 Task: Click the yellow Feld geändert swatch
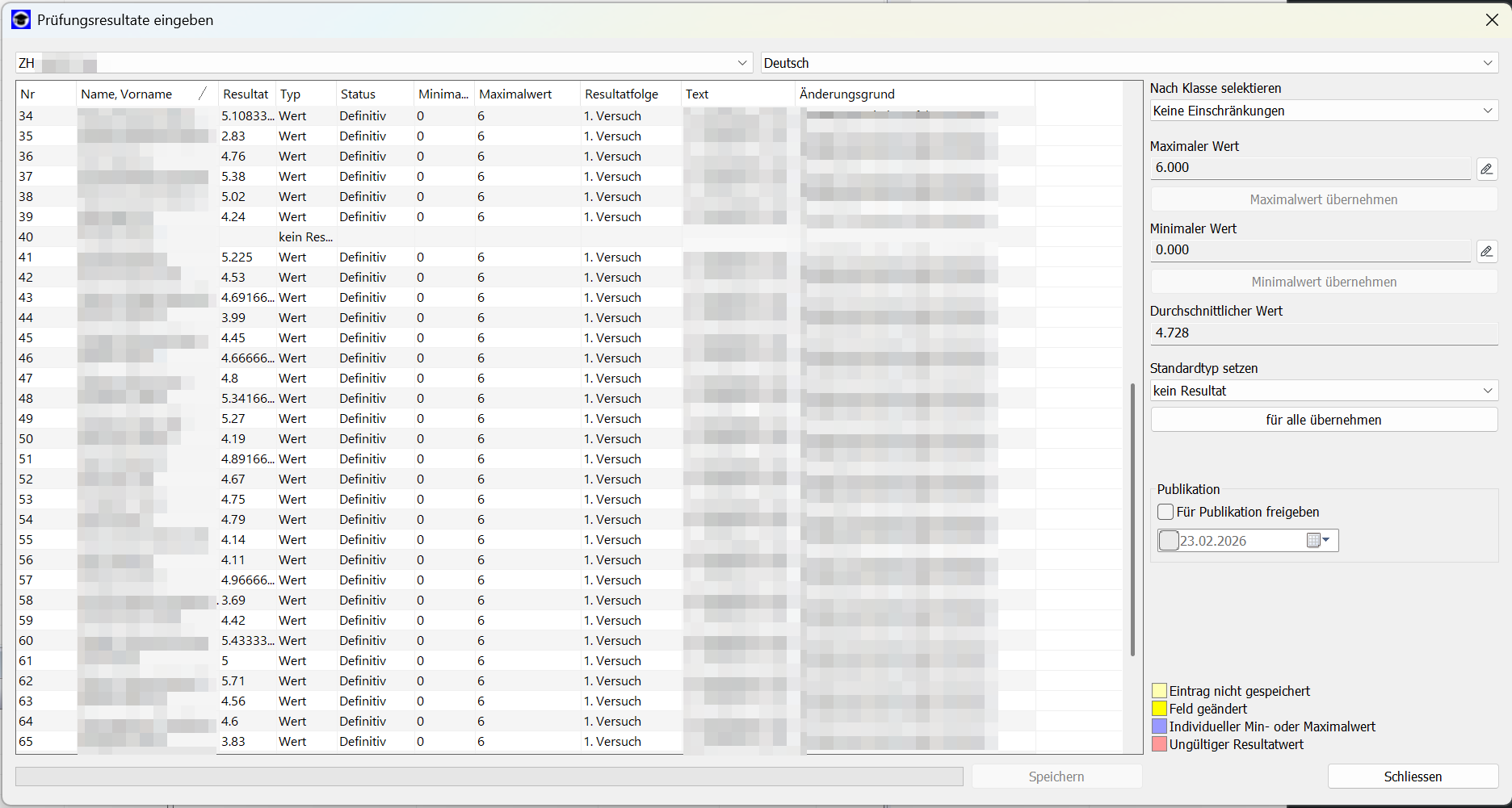pyautogui.click(x=1159, y=709)
